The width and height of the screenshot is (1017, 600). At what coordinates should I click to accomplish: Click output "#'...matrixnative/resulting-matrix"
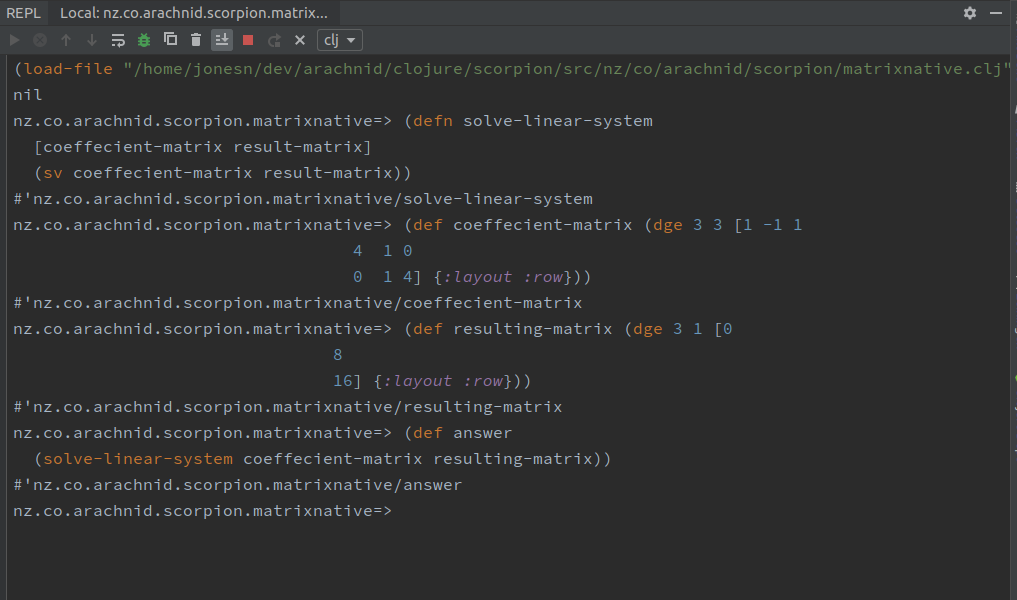(287, 407)
